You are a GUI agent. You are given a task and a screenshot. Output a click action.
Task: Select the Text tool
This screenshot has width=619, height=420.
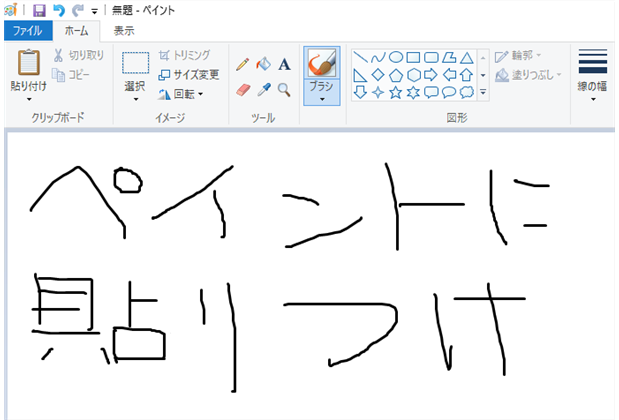click(284, 64)
